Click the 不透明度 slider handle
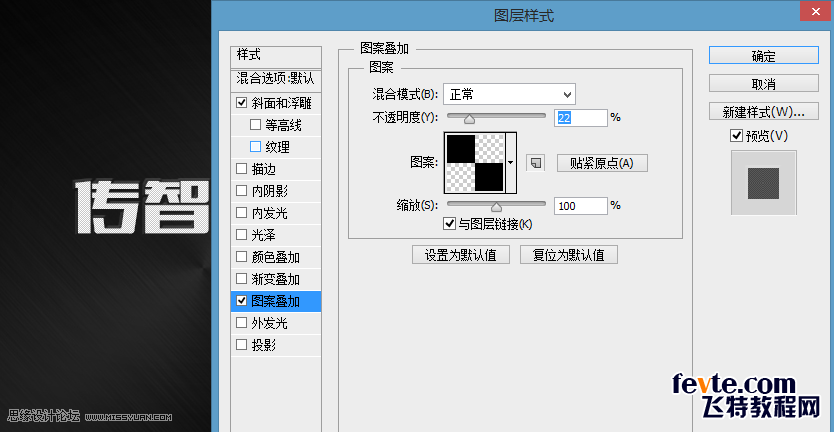This screenshot has height=432, width=834. point(469,119)
